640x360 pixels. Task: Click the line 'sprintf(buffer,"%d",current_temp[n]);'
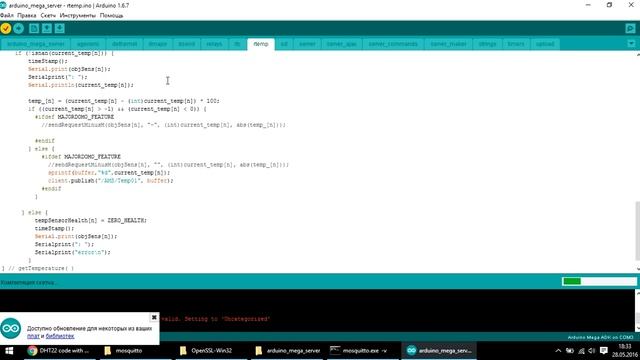pos(109,173)
